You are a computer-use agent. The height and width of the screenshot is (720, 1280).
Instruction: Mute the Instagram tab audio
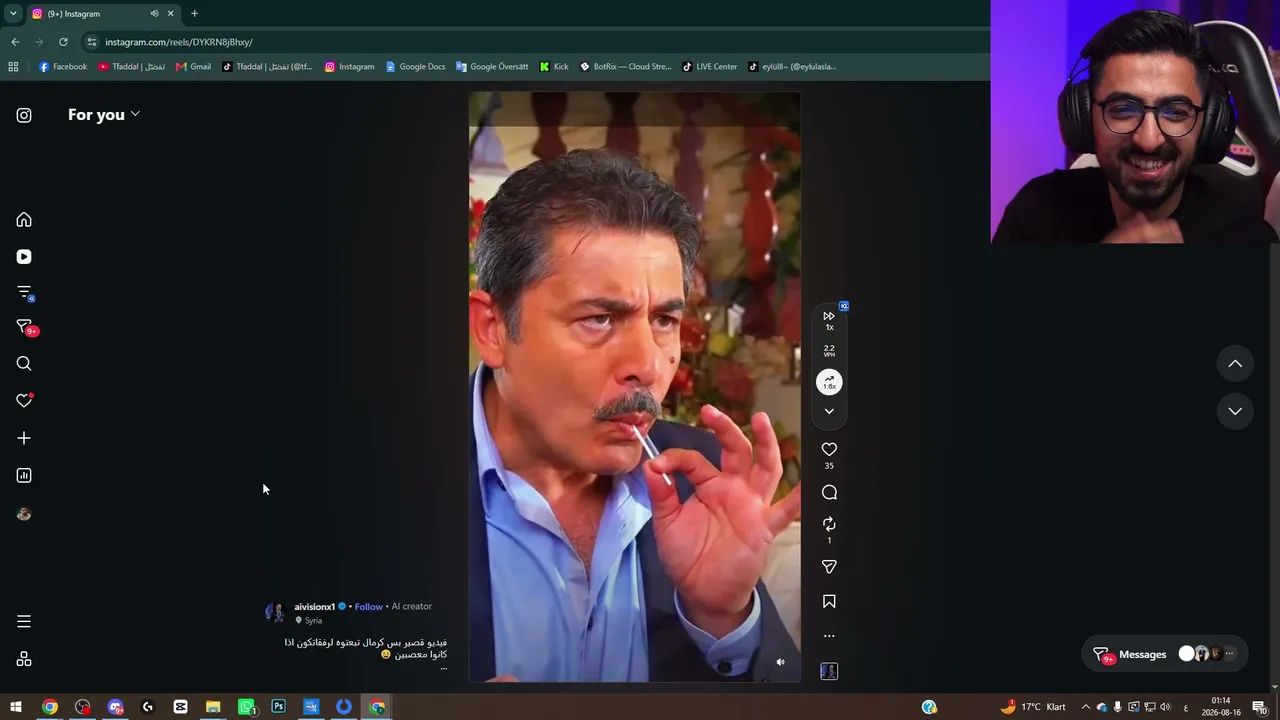[154, 14]
